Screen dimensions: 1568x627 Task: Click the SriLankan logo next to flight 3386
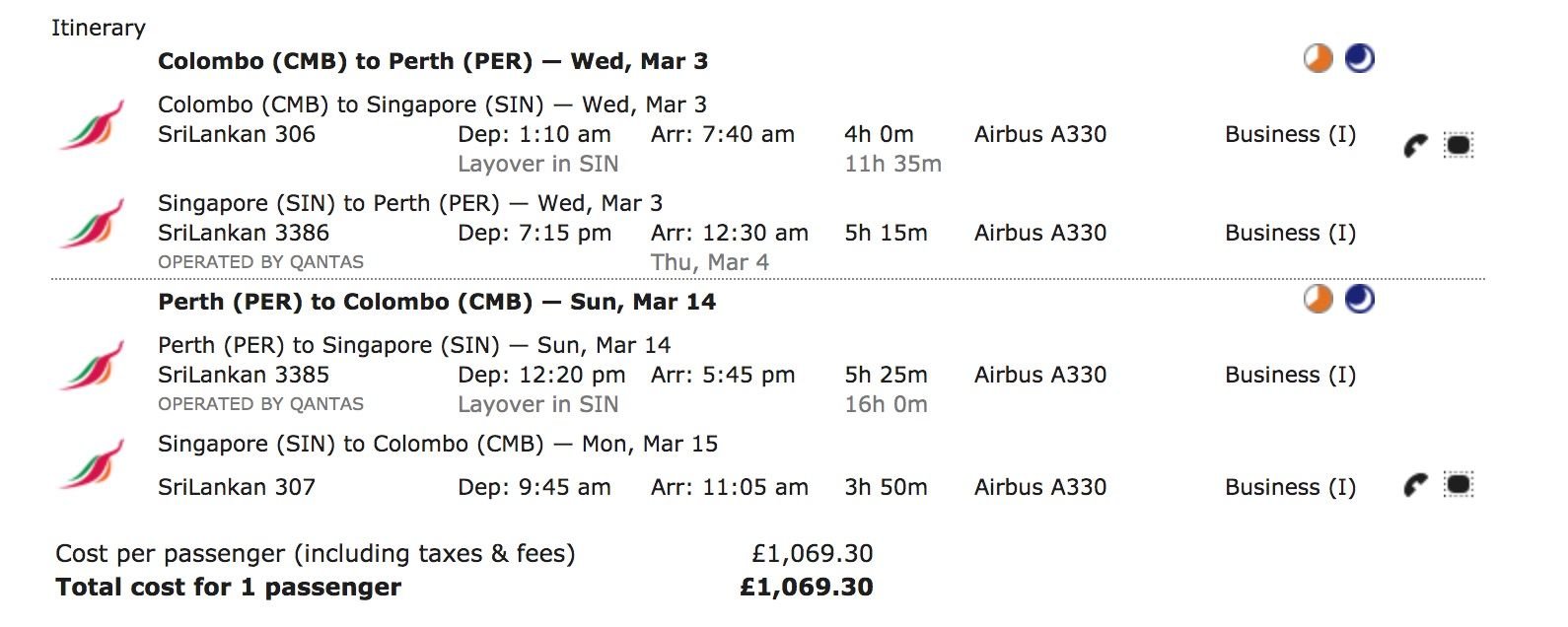(x=92, y=224)
